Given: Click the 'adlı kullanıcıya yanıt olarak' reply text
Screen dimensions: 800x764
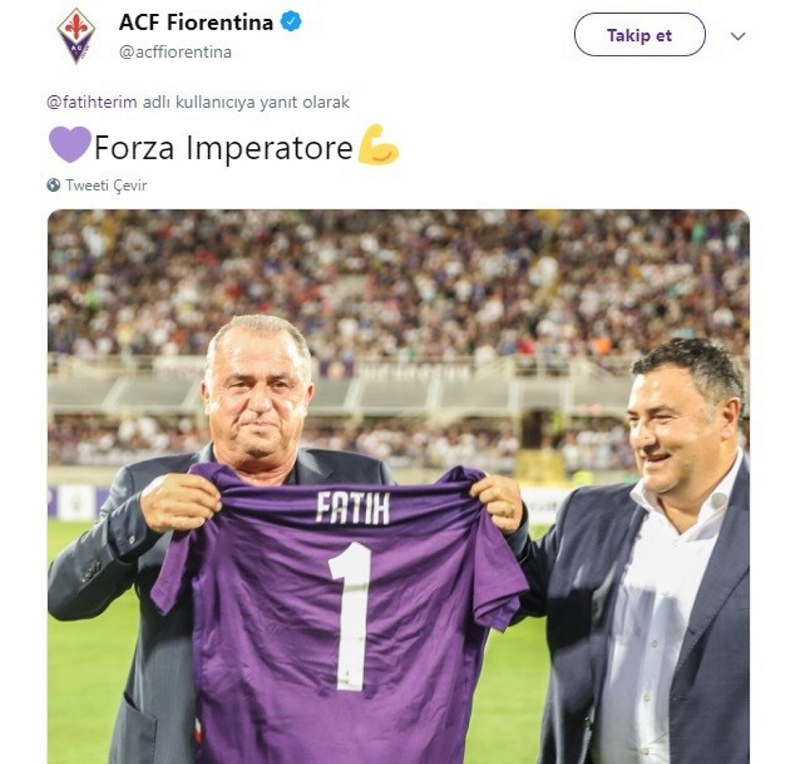Looking at the screenshot, I should pos(249,102).
